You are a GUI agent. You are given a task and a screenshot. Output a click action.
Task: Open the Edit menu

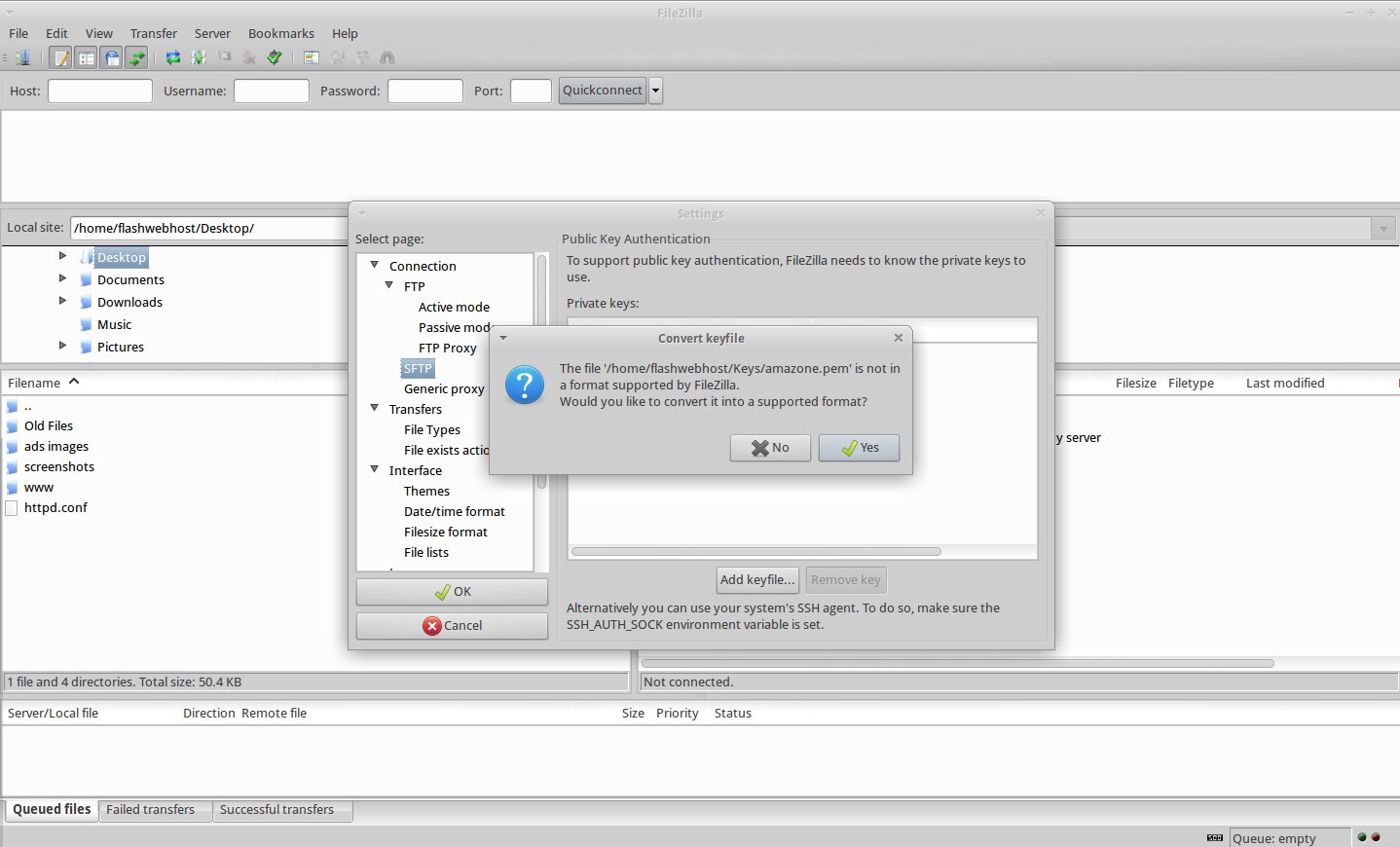(56, 33)
